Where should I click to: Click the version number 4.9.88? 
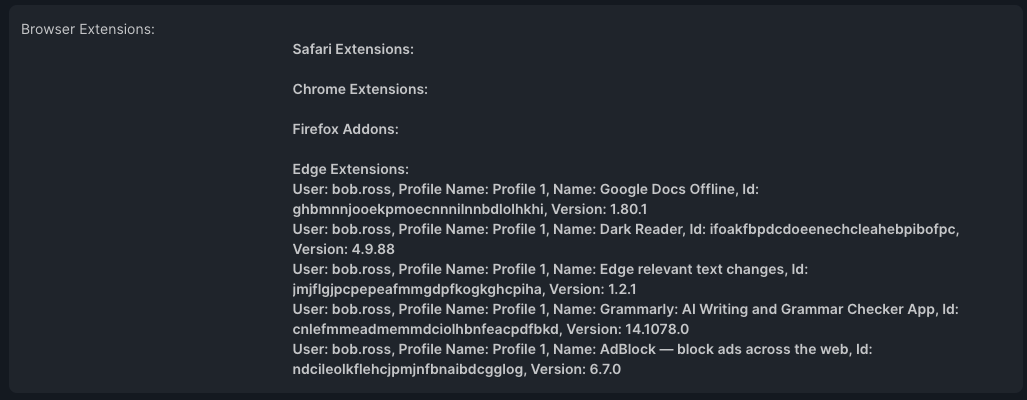[373, 249]
